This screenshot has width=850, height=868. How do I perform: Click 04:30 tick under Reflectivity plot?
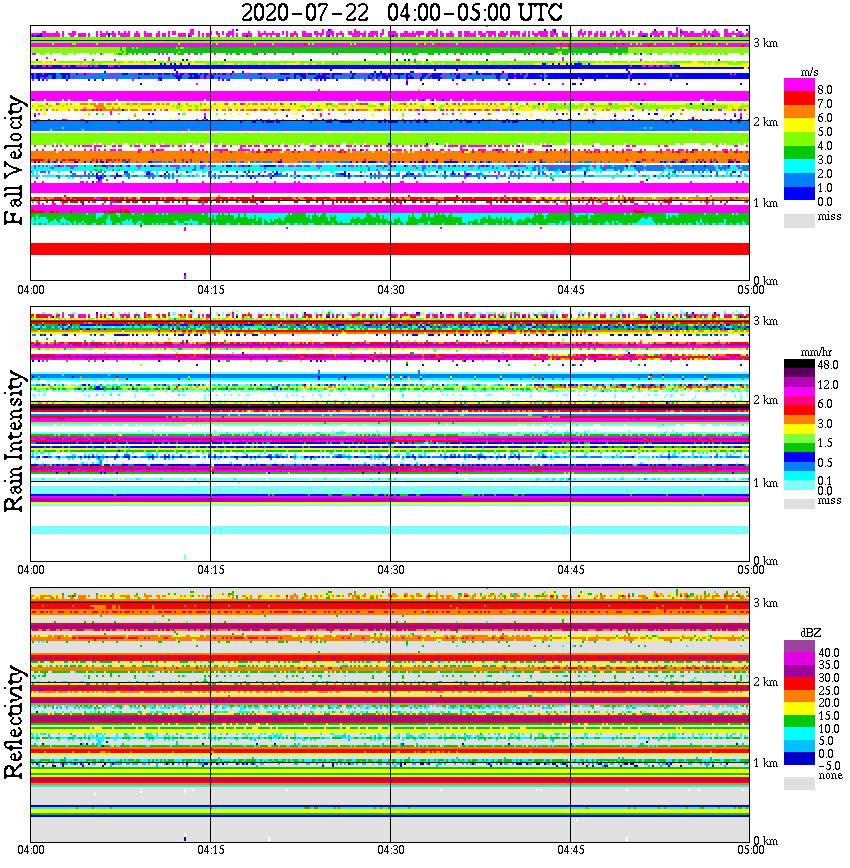pos(391,850)
